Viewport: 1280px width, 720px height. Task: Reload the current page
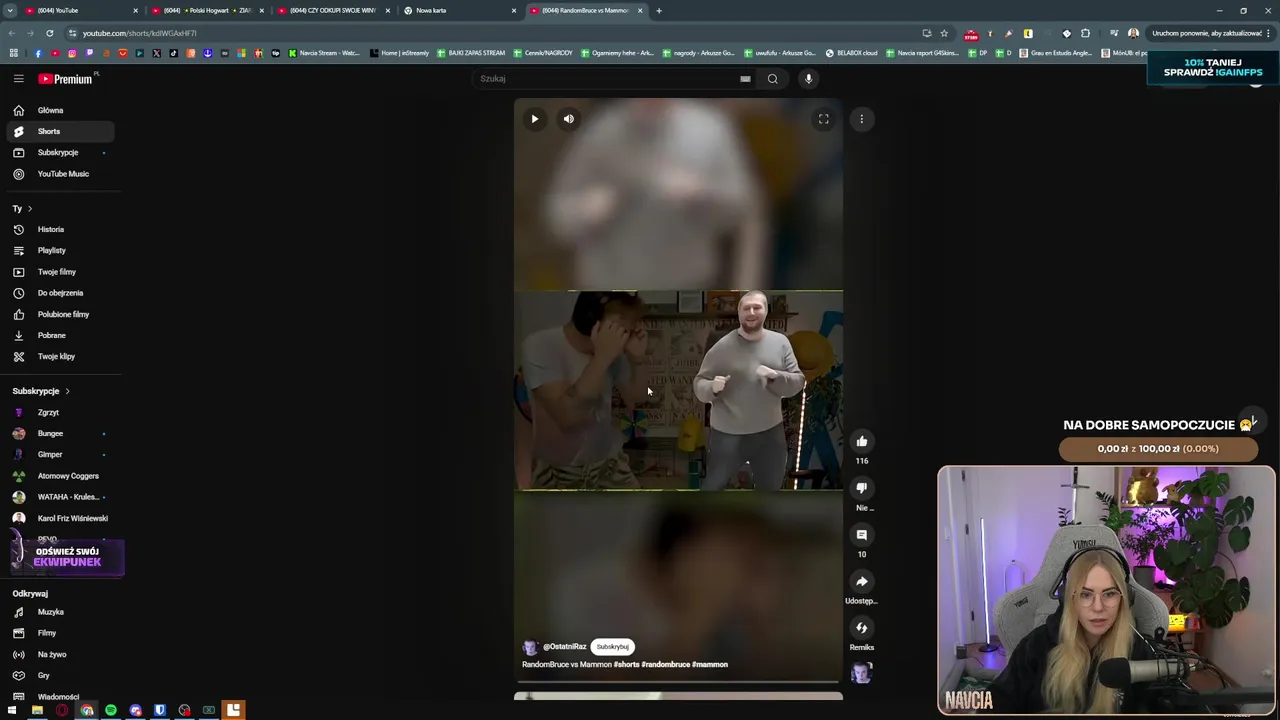[x=49, y=33]
